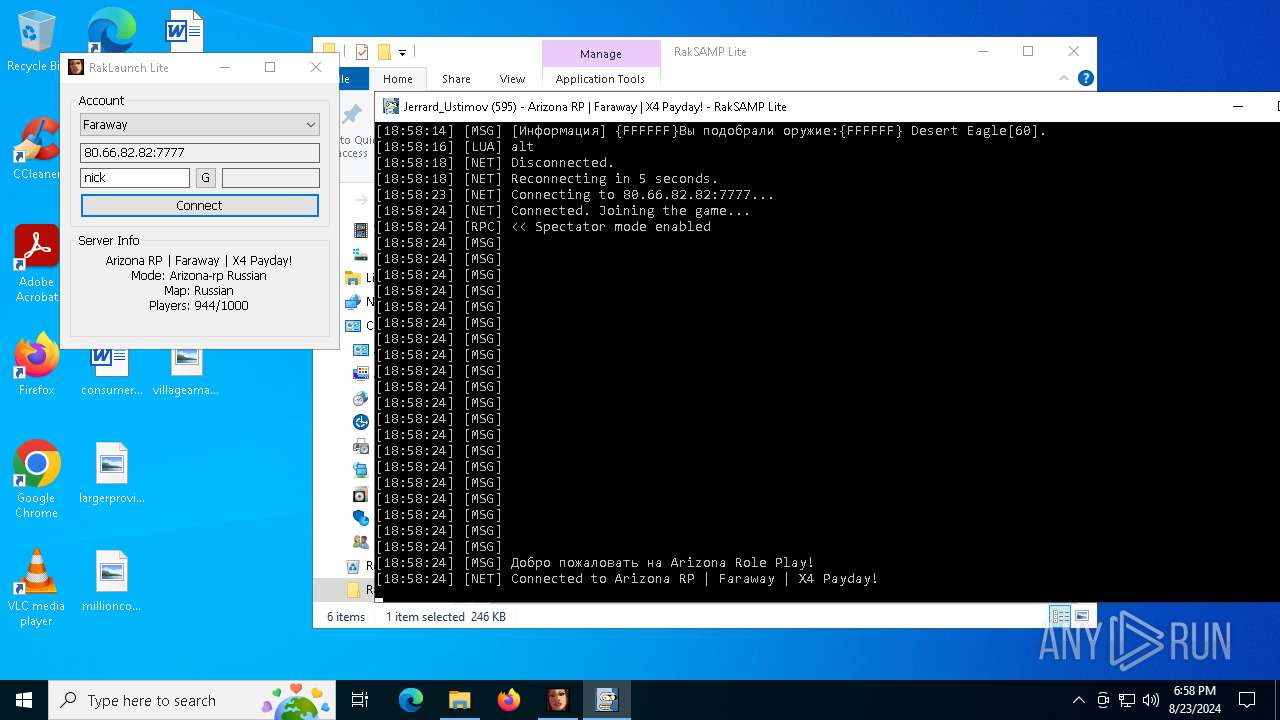
Task: Select the millionco... image file on desktop
Action: point(112,581)
